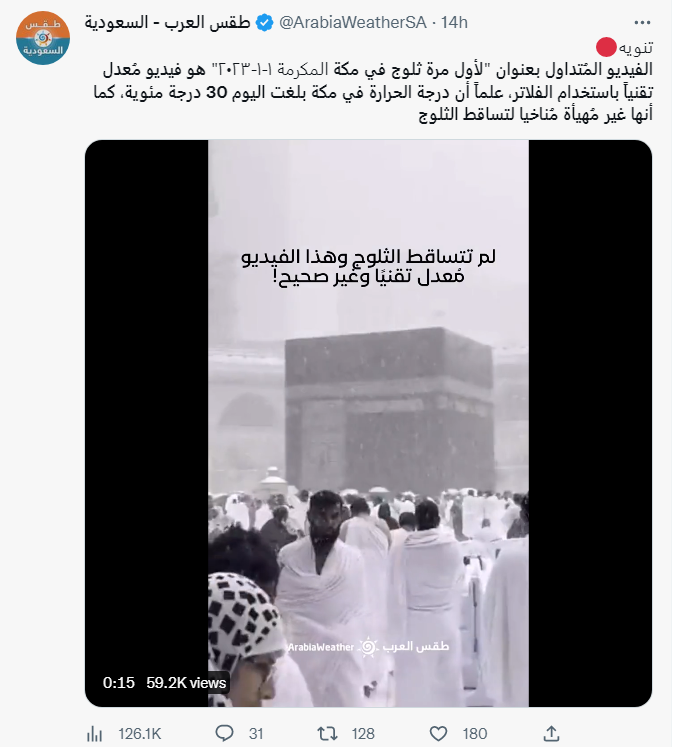Open the 31 replies count
The height and width of the screenshot is (747, 685).
coord(256,734)
